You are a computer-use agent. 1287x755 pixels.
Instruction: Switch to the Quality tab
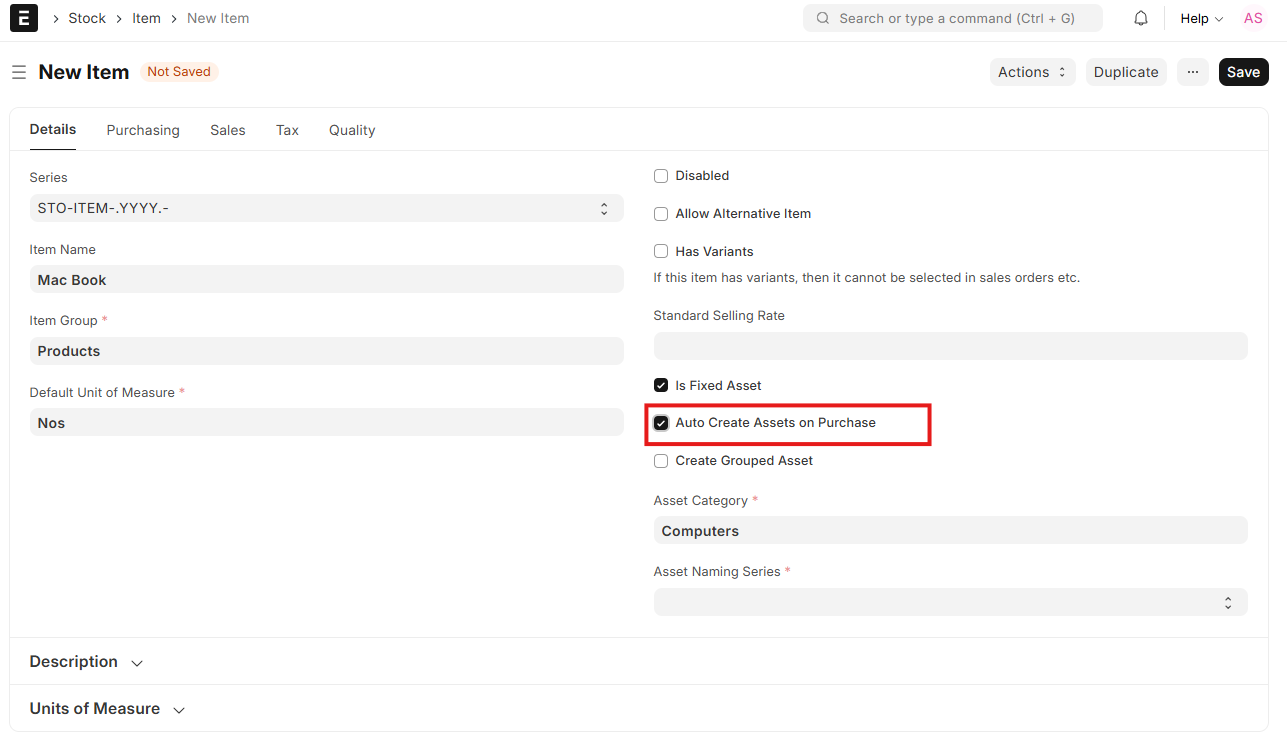click(352, 130)
